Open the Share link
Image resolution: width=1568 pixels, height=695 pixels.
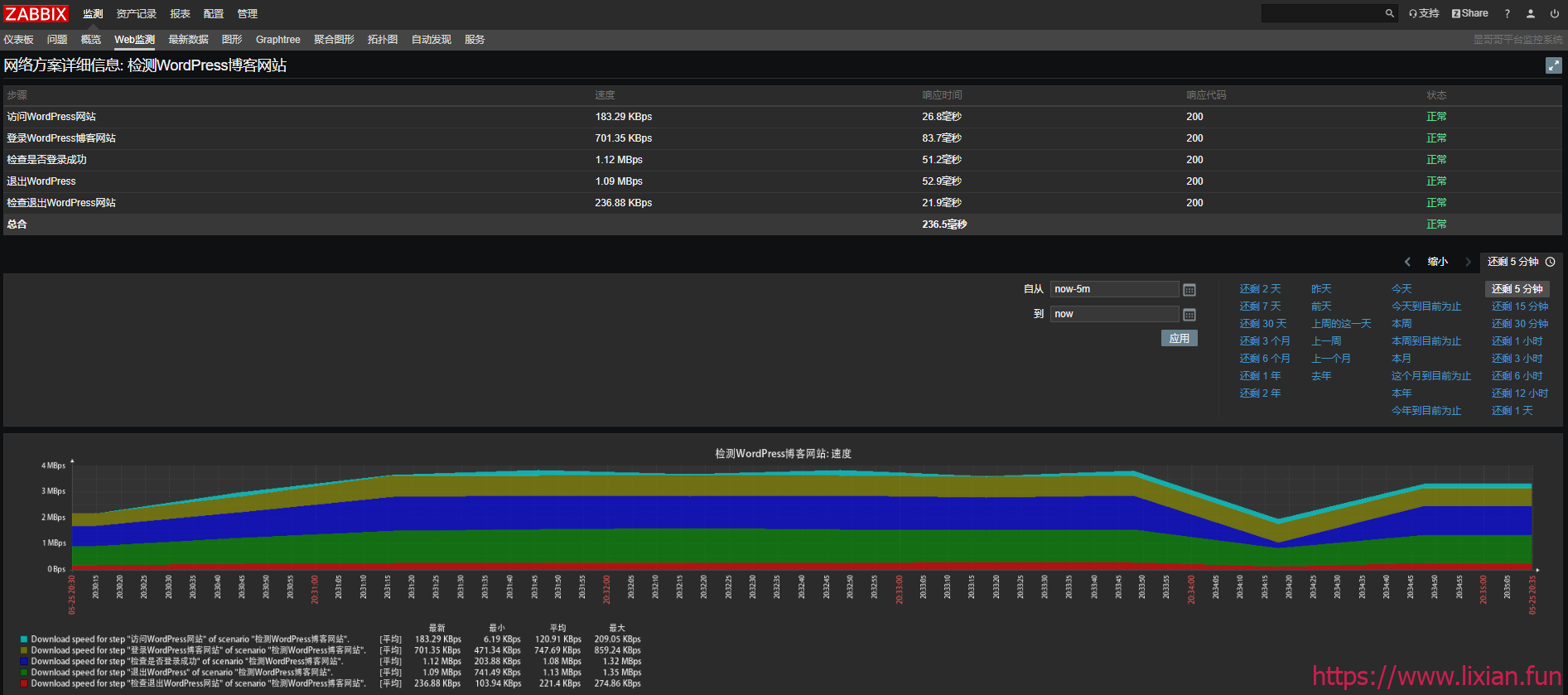click(1469, 13)
